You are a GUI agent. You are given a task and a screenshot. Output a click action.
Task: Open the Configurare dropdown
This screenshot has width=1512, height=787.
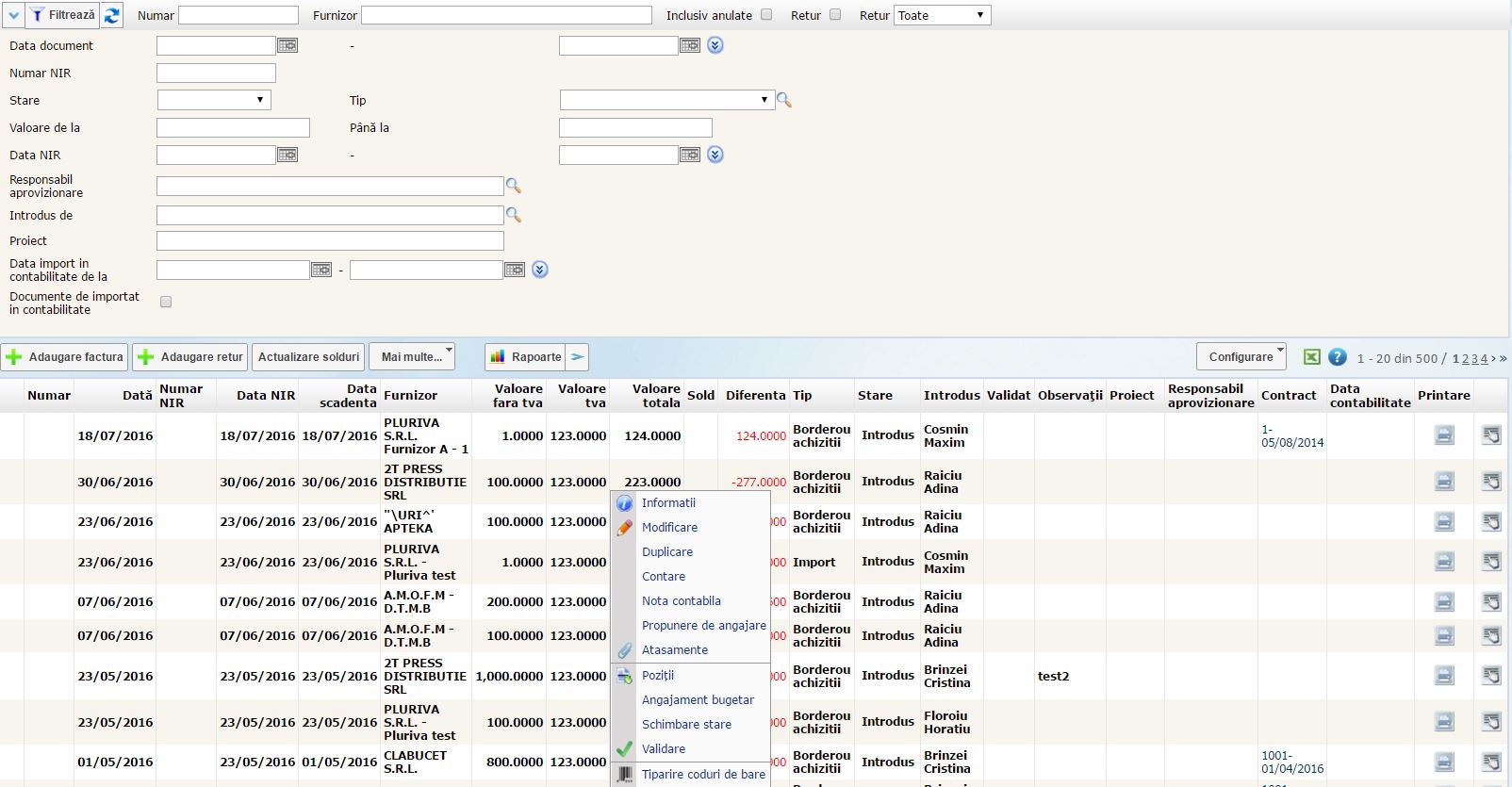[1241, 356]
